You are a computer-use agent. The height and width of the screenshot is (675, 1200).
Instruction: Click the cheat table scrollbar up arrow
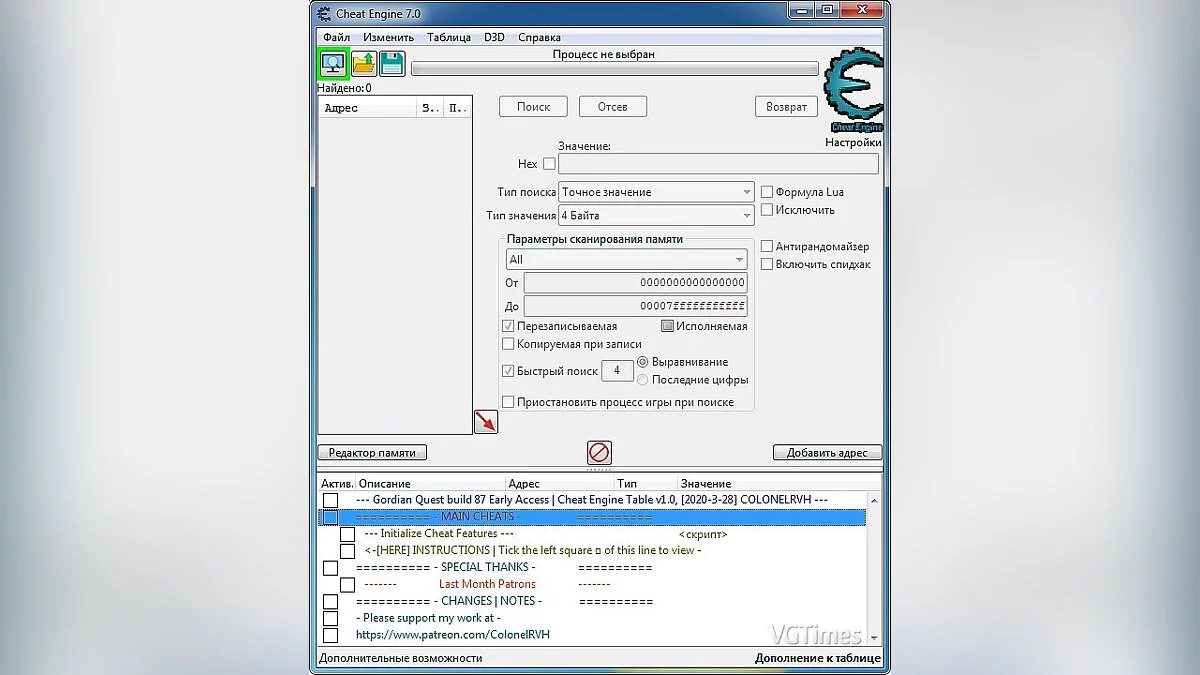(x=875, y=499)
